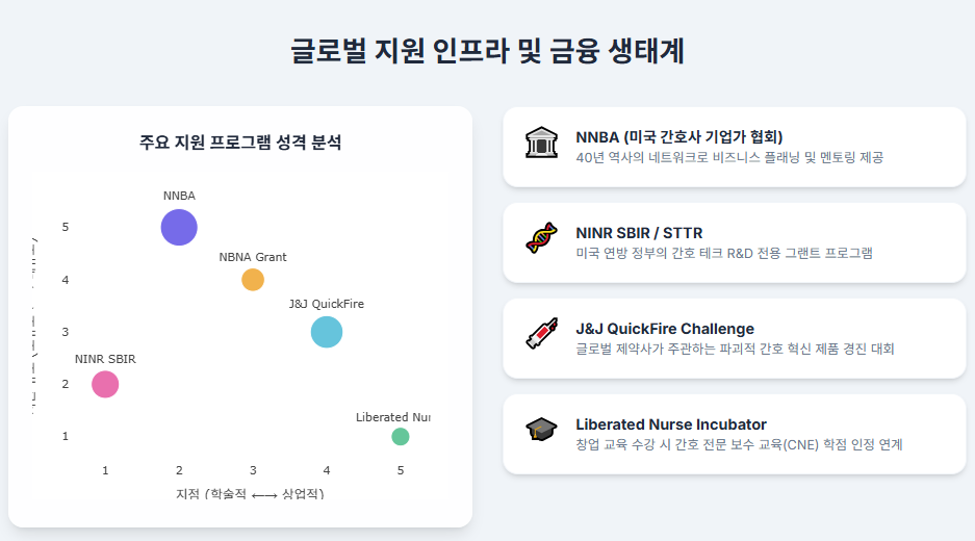The image size is (975, 541).
Task: Click the 창업 교육 수강 시 CNE description text
Action: 739,445
